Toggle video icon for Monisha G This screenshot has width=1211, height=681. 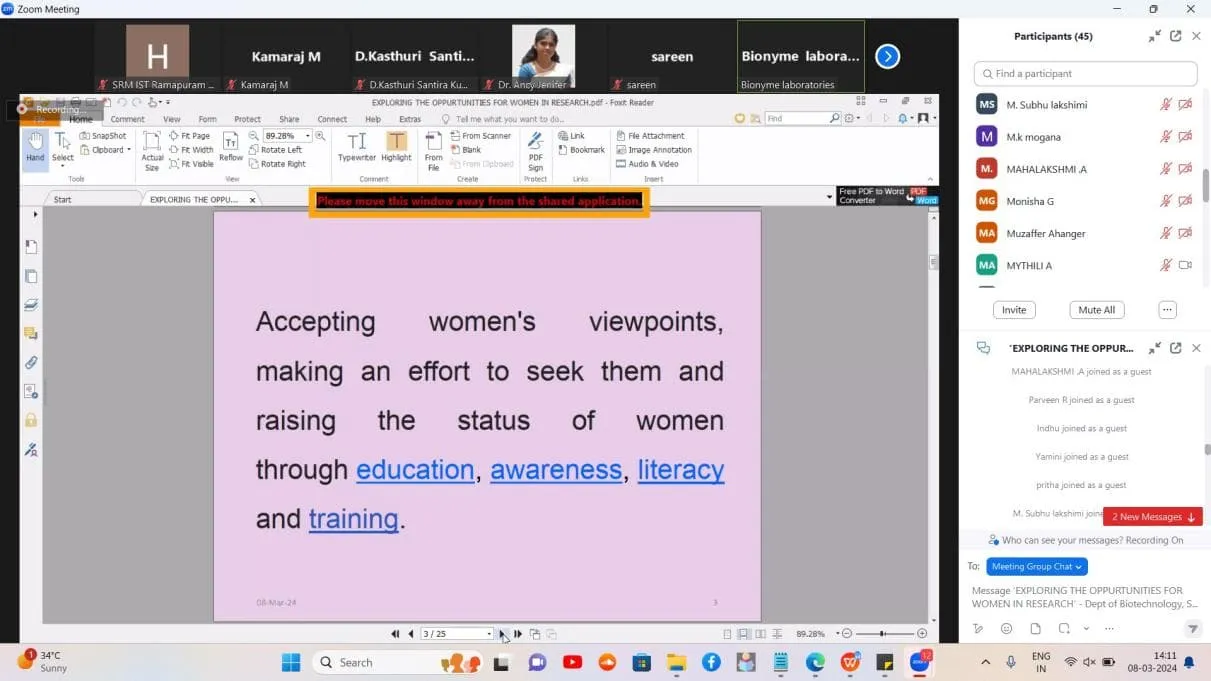tap(1185, 201)
